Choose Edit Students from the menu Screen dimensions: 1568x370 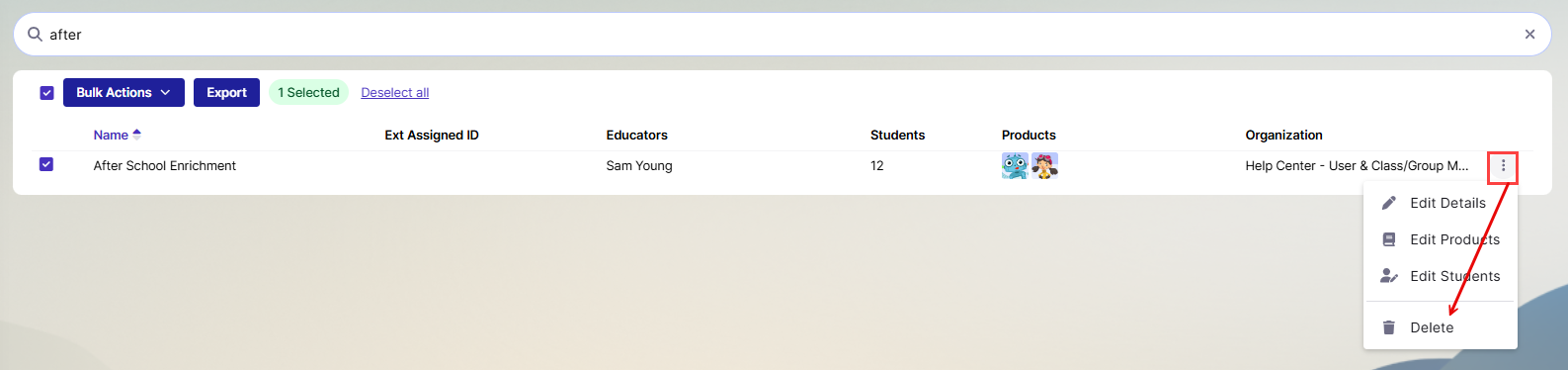pos(1441,276)
